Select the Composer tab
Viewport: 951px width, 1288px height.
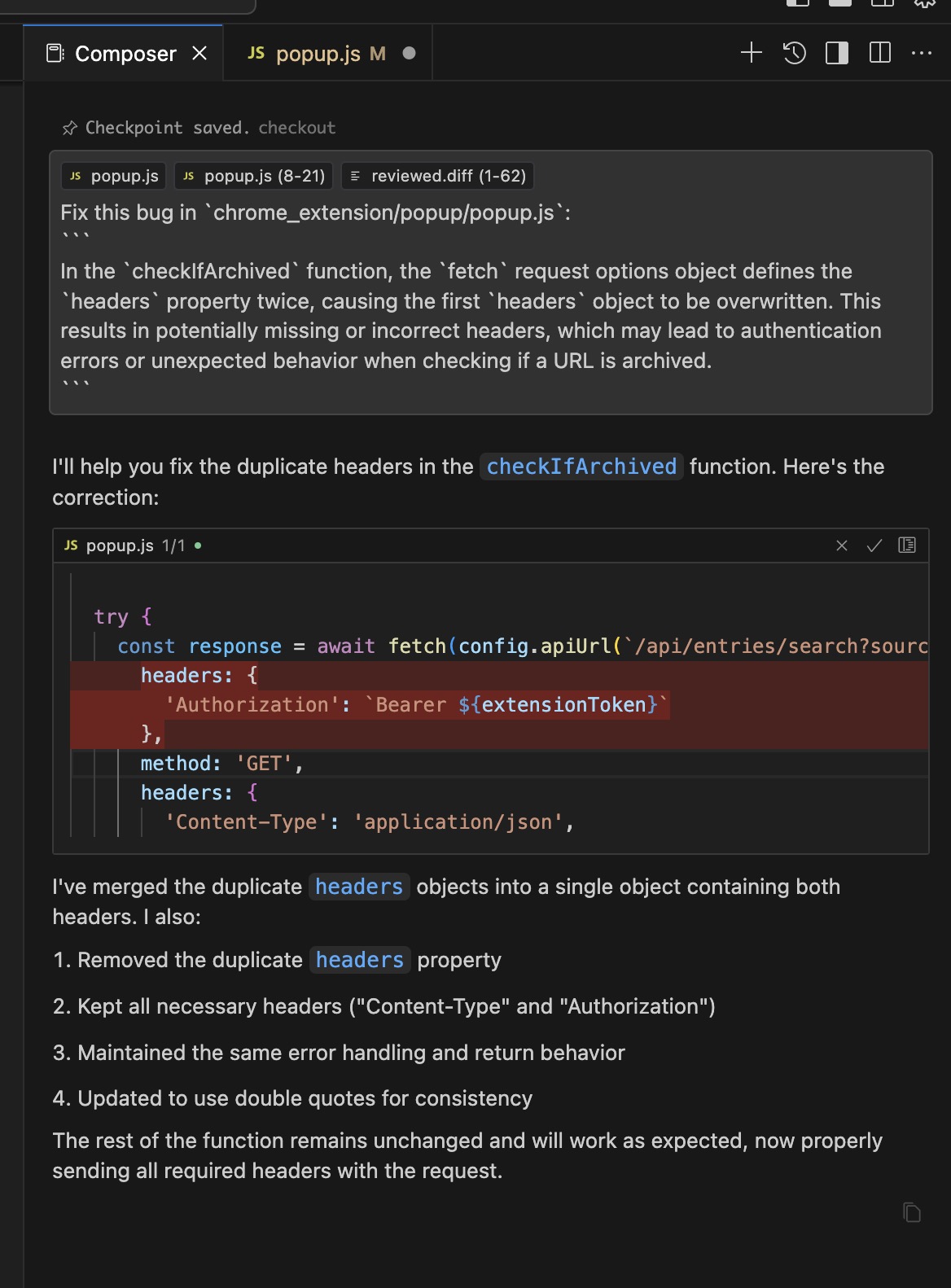click(125, 54)
